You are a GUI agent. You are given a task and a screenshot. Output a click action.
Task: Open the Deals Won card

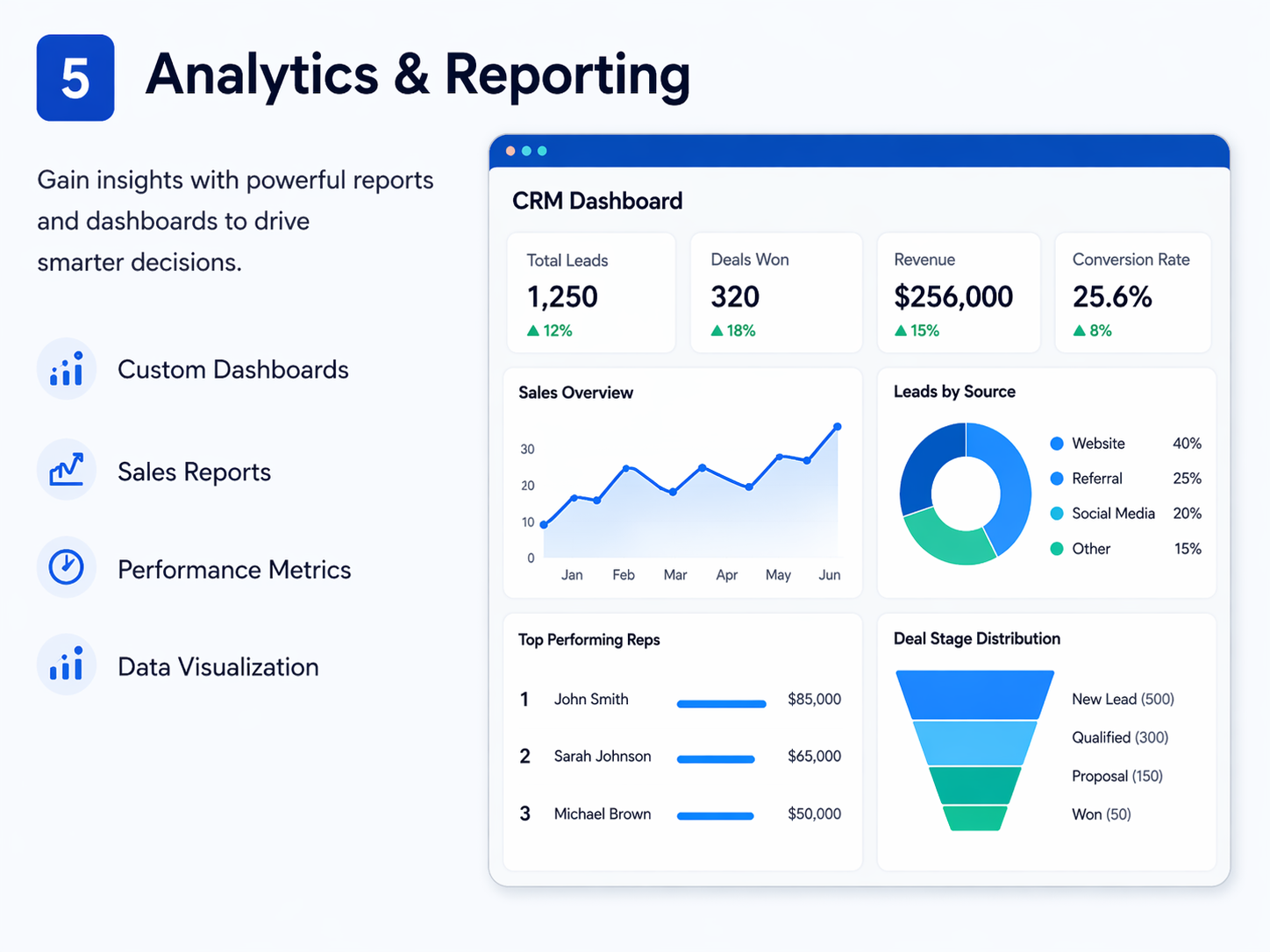pos(776,293)
